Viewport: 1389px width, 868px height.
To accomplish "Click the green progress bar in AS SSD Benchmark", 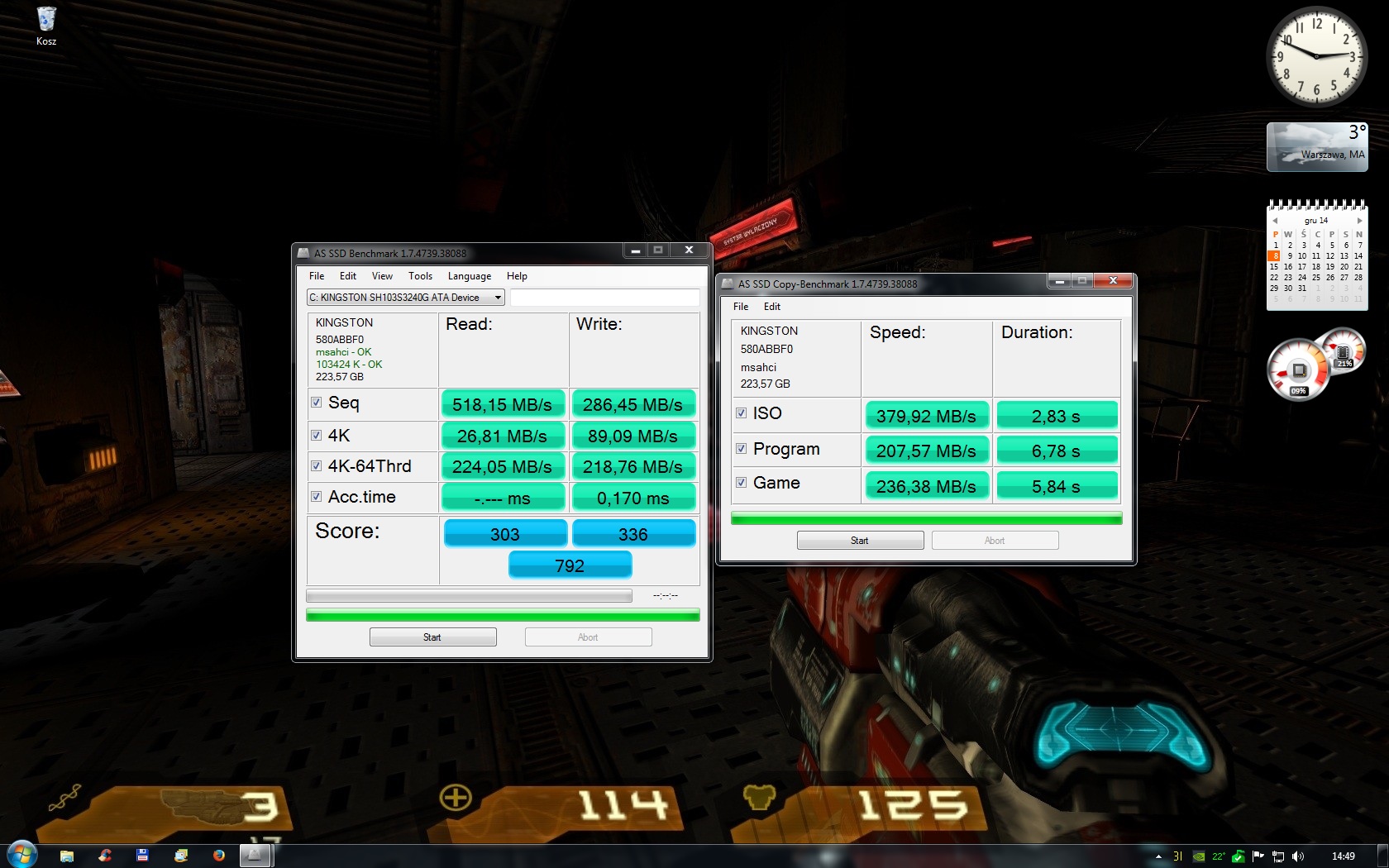I will pyautogui.click(x=503, y=615).
